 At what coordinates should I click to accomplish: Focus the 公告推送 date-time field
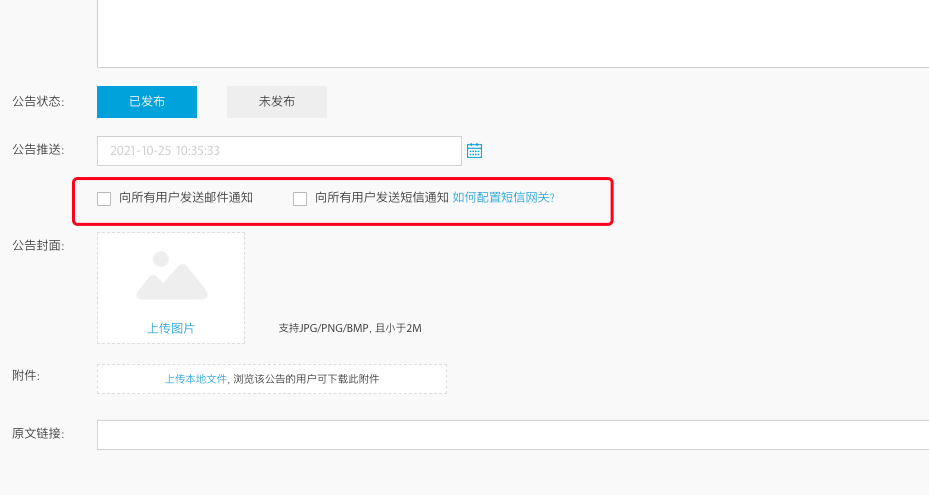(279, 151)
